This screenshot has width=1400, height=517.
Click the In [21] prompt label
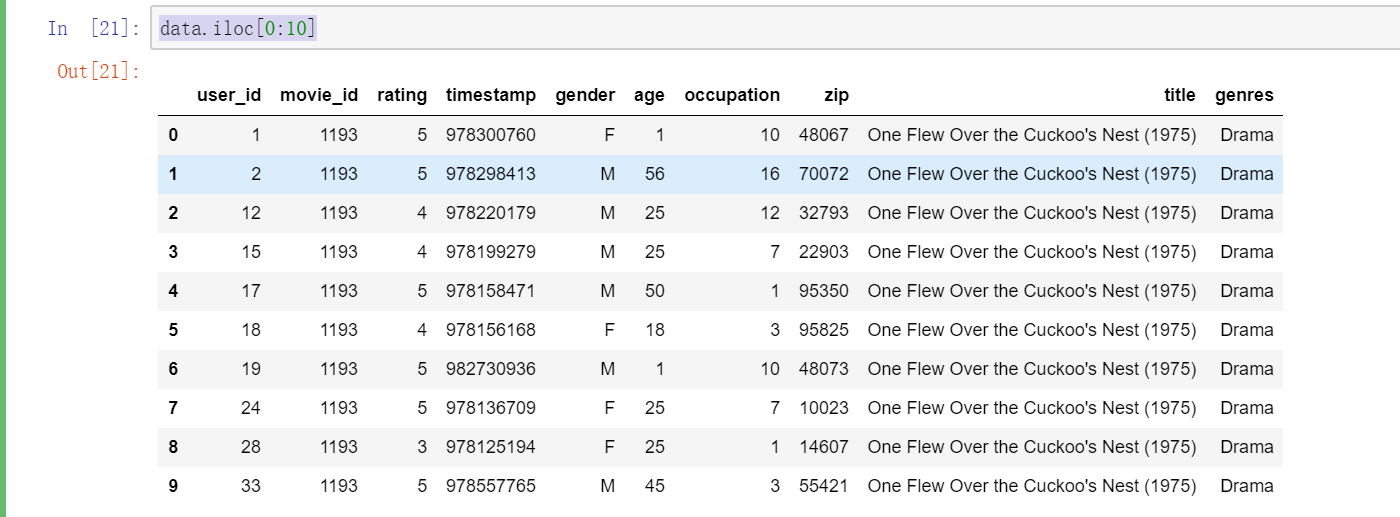(93, 28)
